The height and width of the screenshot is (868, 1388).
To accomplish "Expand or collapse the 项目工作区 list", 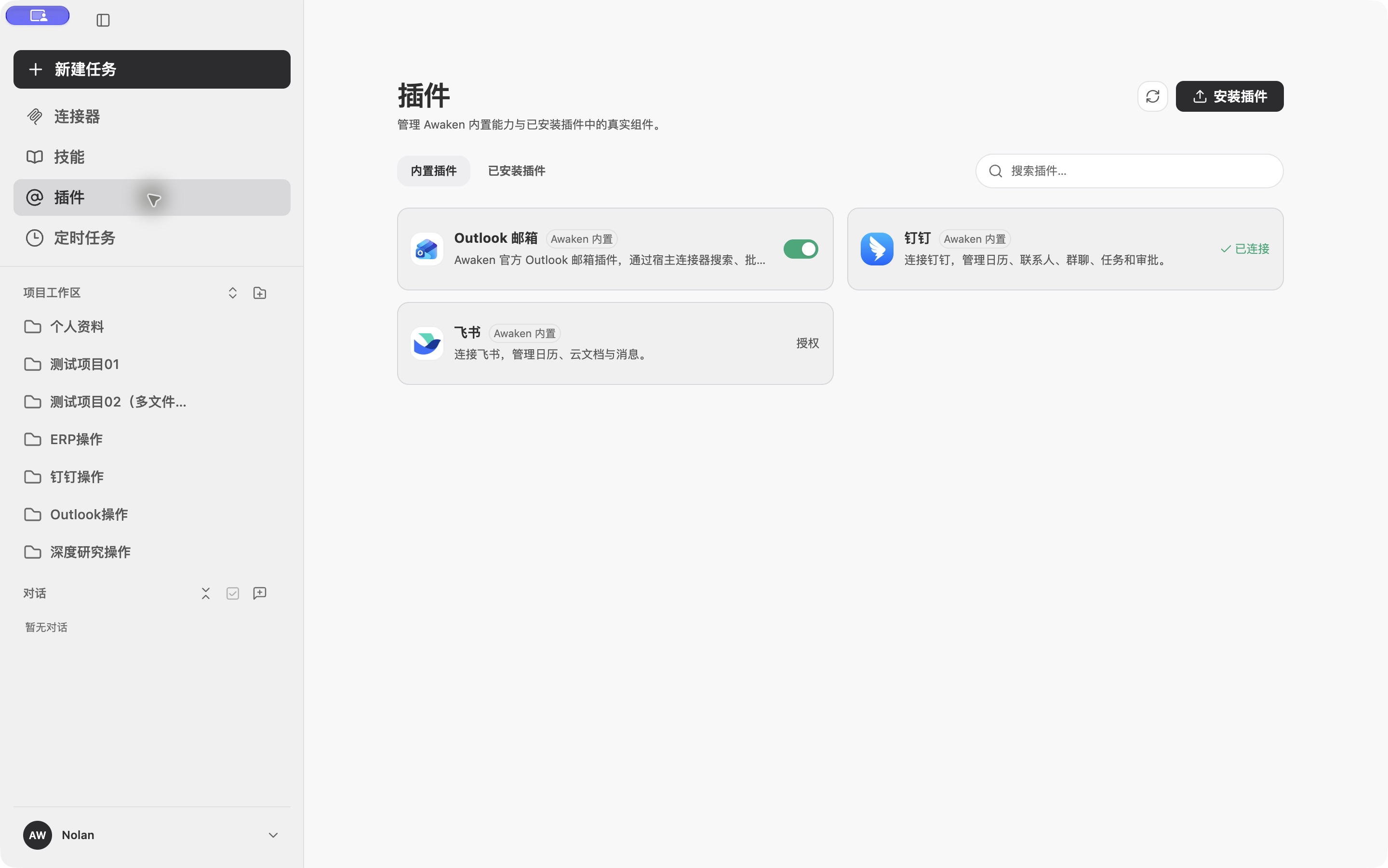I will pos(233,293).
